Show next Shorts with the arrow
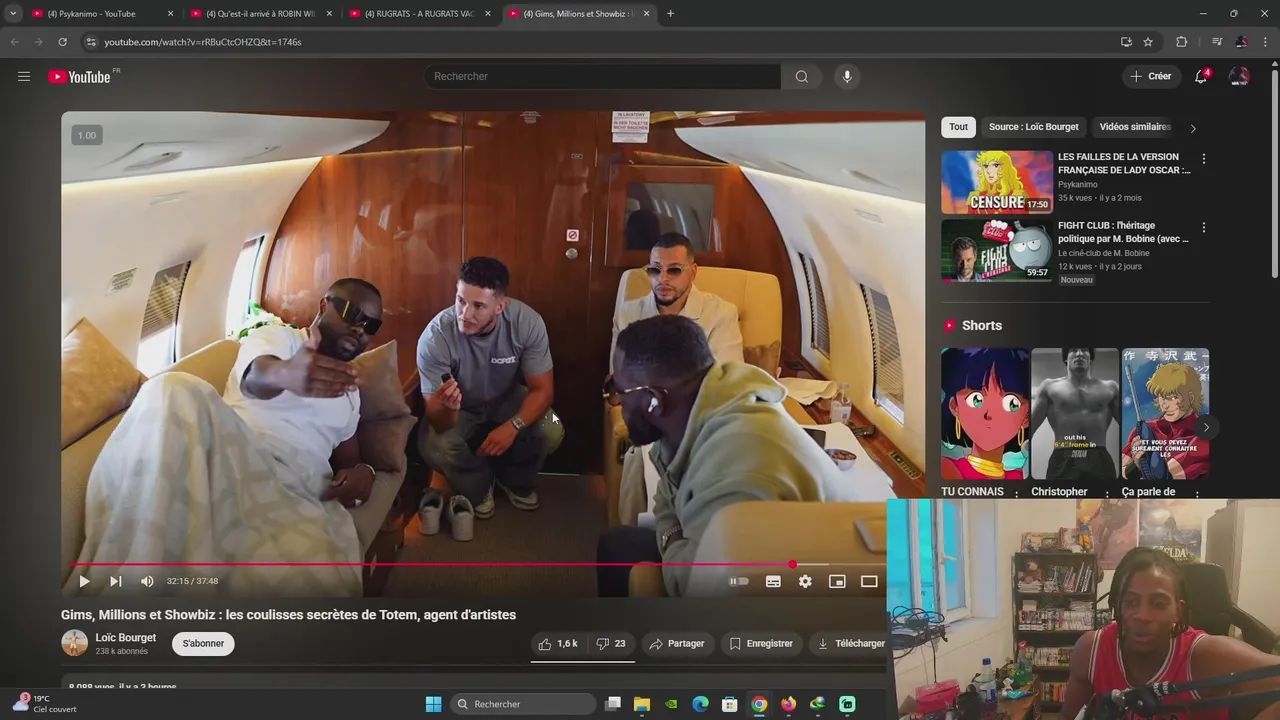The image size is (1280, 720). pos(1206,427)
